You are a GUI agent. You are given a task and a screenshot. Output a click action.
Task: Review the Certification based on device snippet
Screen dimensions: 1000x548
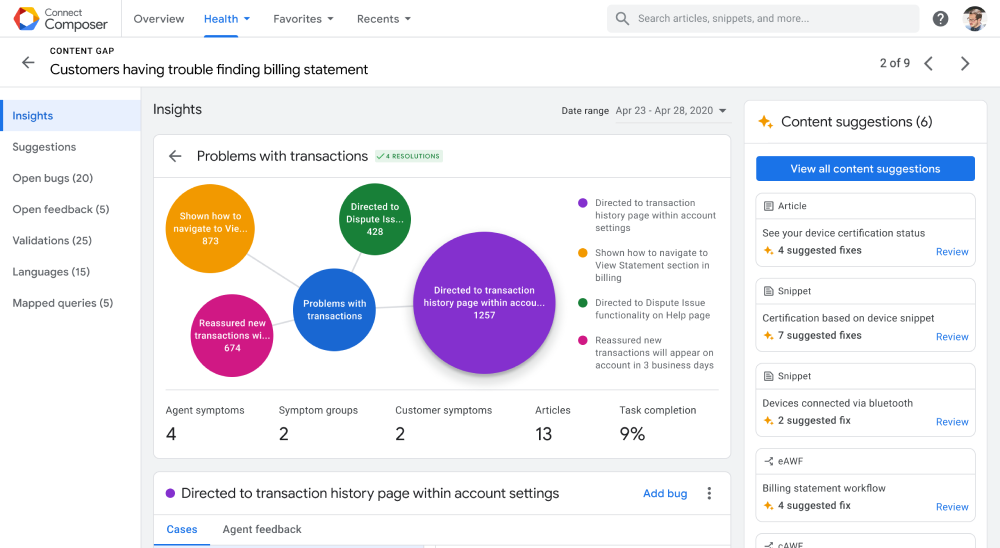(x=952, y=336)
